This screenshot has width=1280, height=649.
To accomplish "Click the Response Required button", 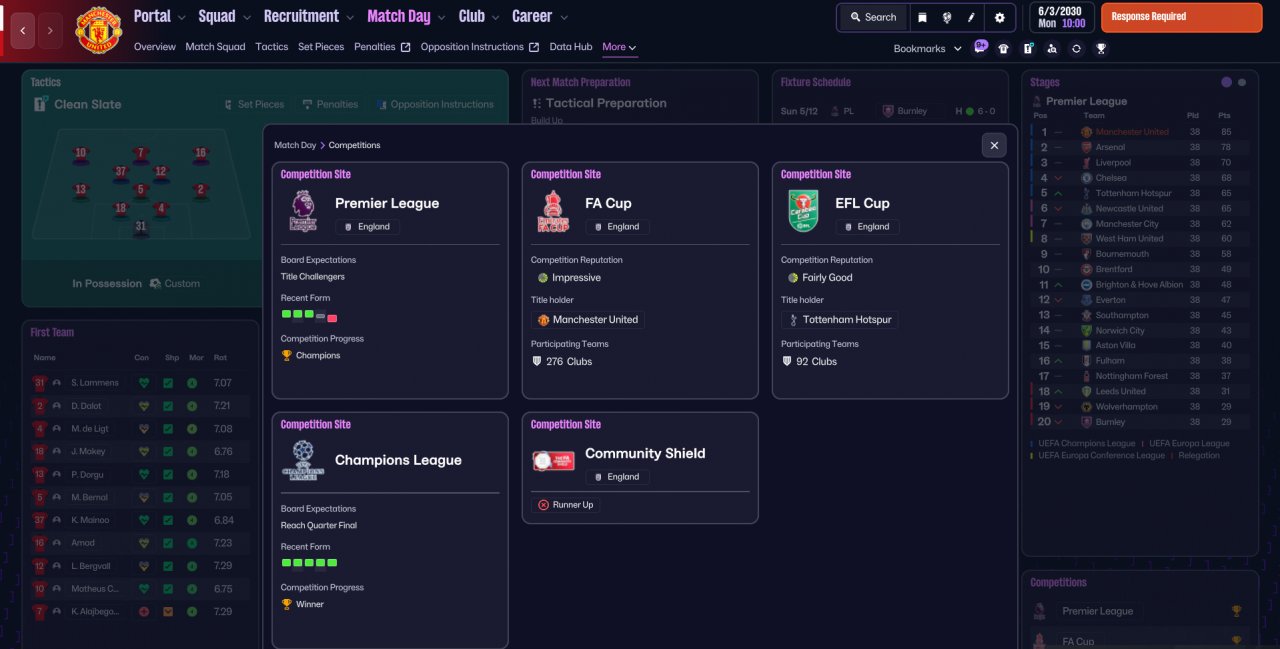I will (1181, 17).
